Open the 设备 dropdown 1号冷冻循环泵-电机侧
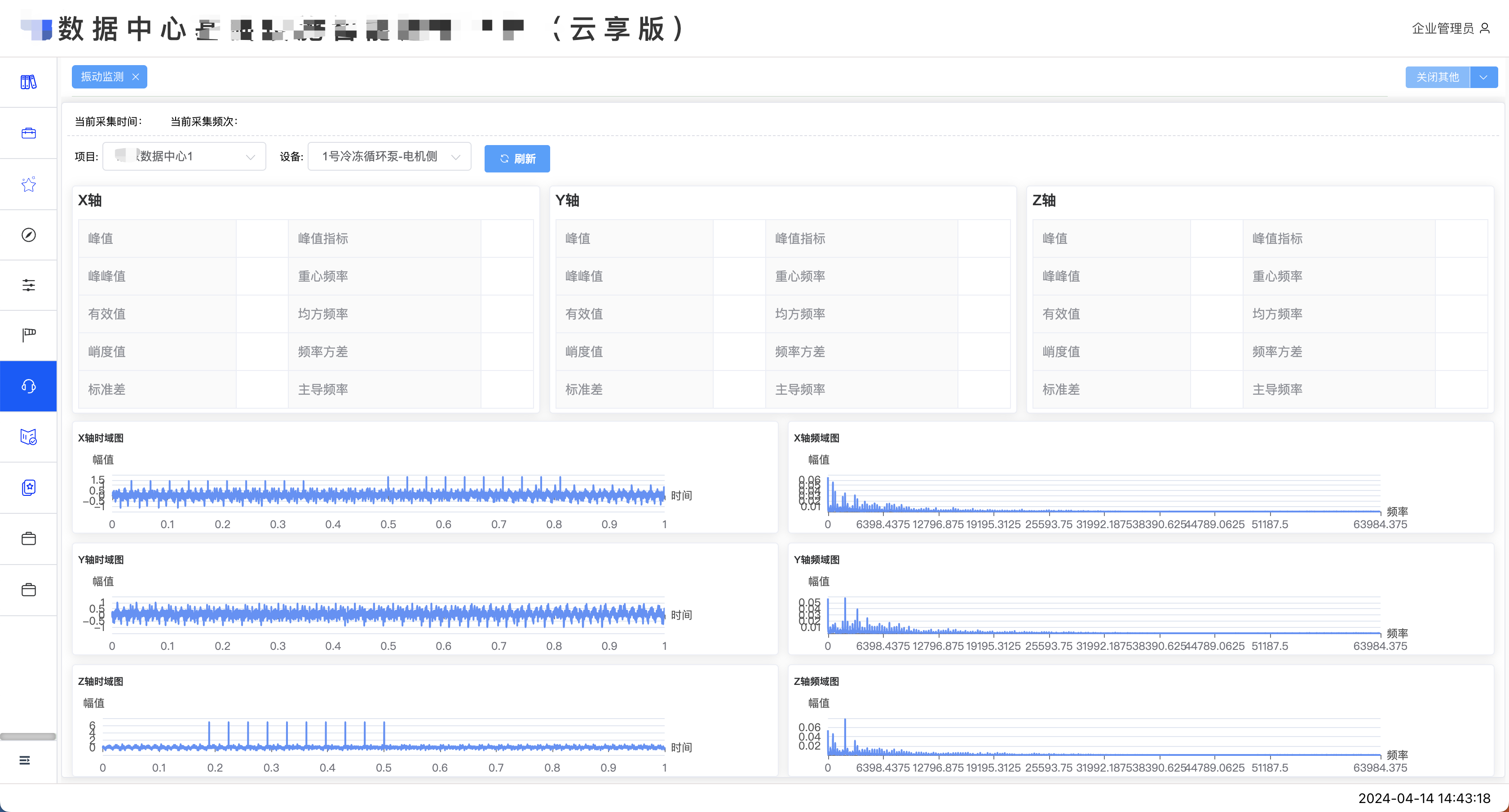The image size is (1509, 812). click(x=389, y=156)
